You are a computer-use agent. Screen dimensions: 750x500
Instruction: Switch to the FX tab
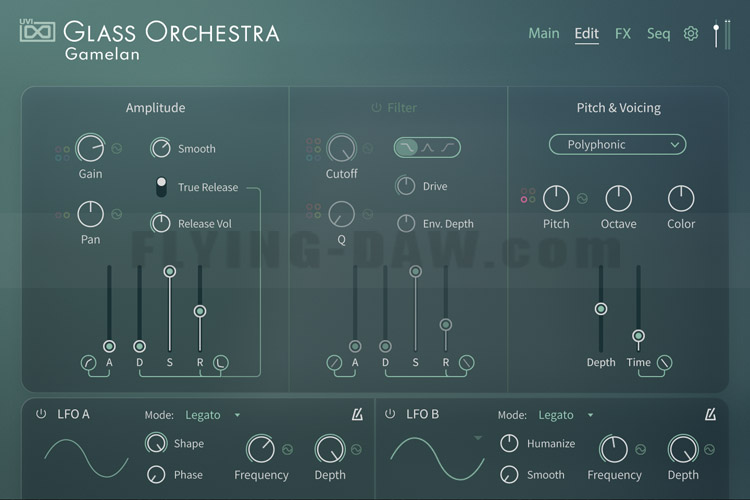click(623, 33)
